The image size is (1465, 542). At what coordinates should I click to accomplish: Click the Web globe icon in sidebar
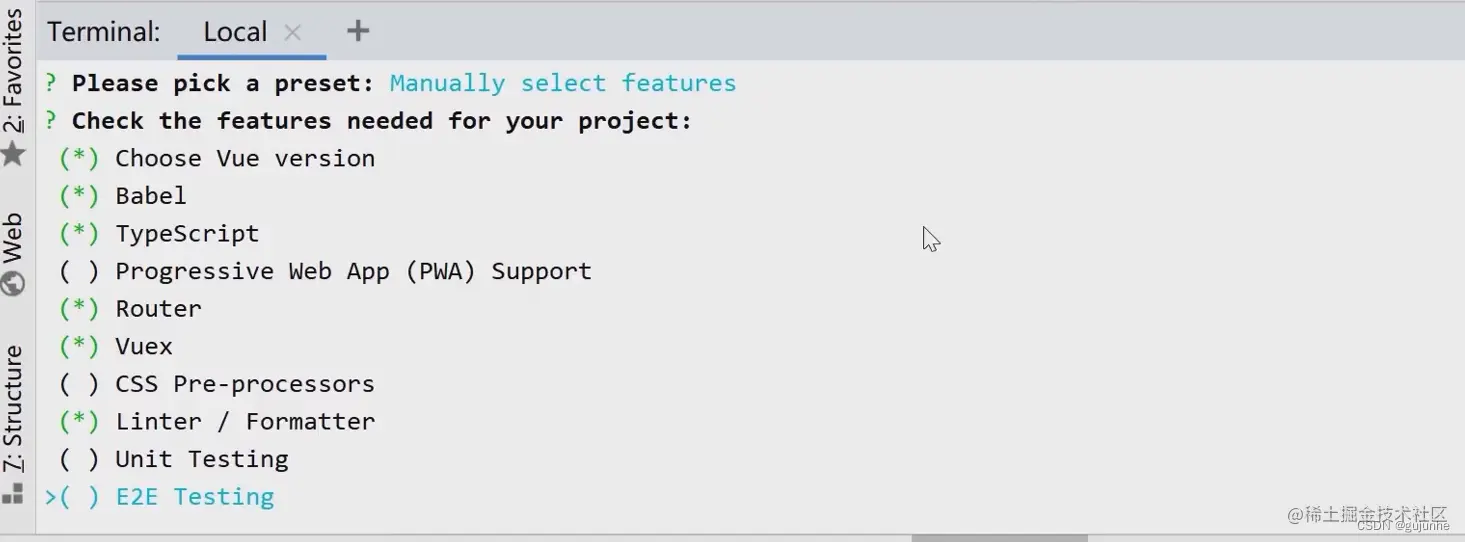click(x=13, y=284)
